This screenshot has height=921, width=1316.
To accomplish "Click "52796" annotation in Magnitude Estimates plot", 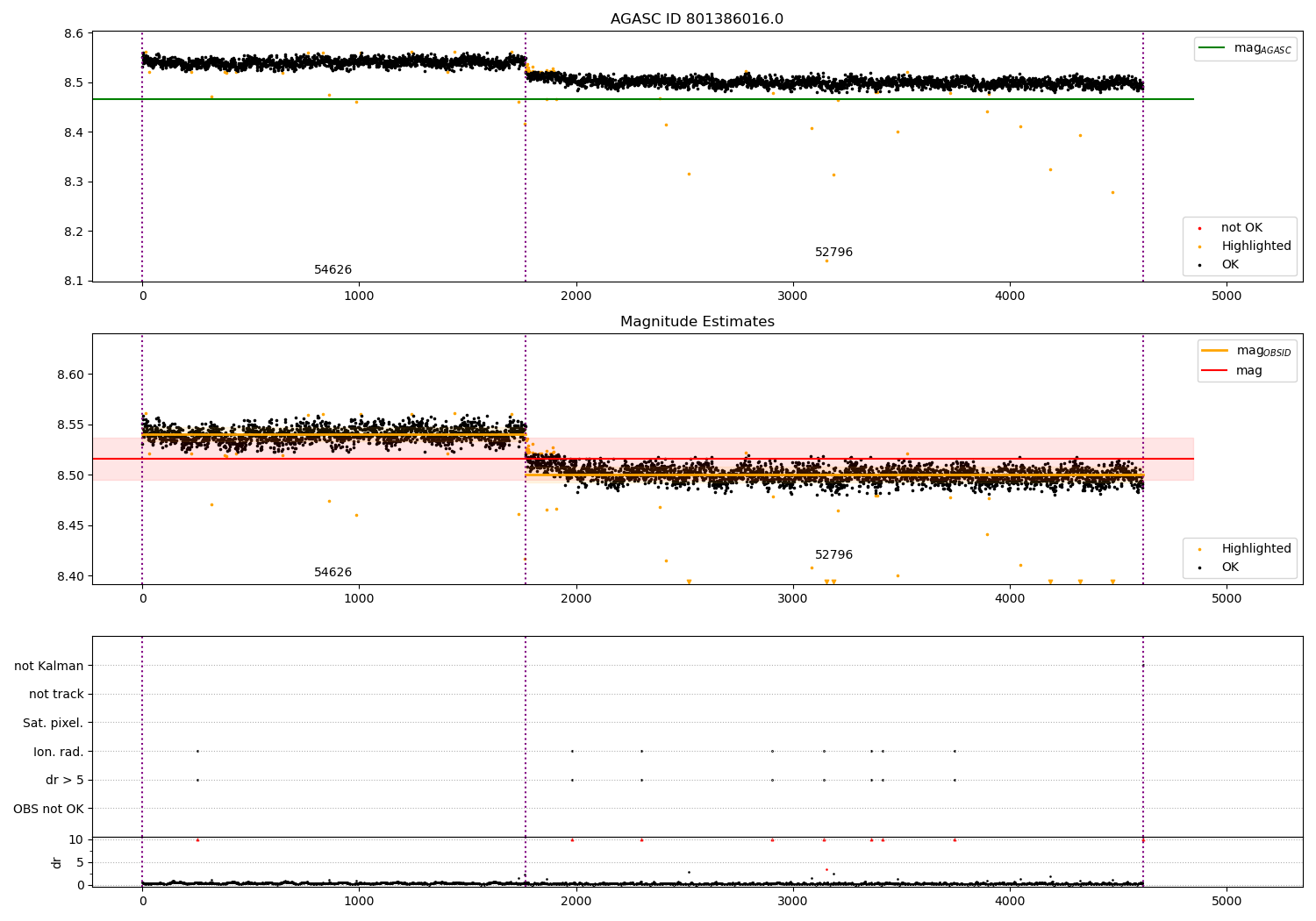I will [833, 555].
